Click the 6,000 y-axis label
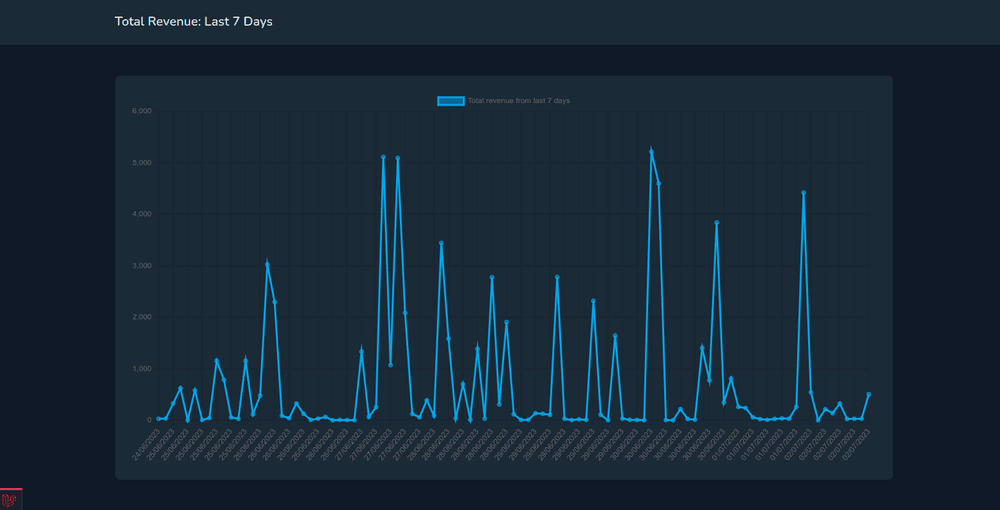 coord(141,111)
